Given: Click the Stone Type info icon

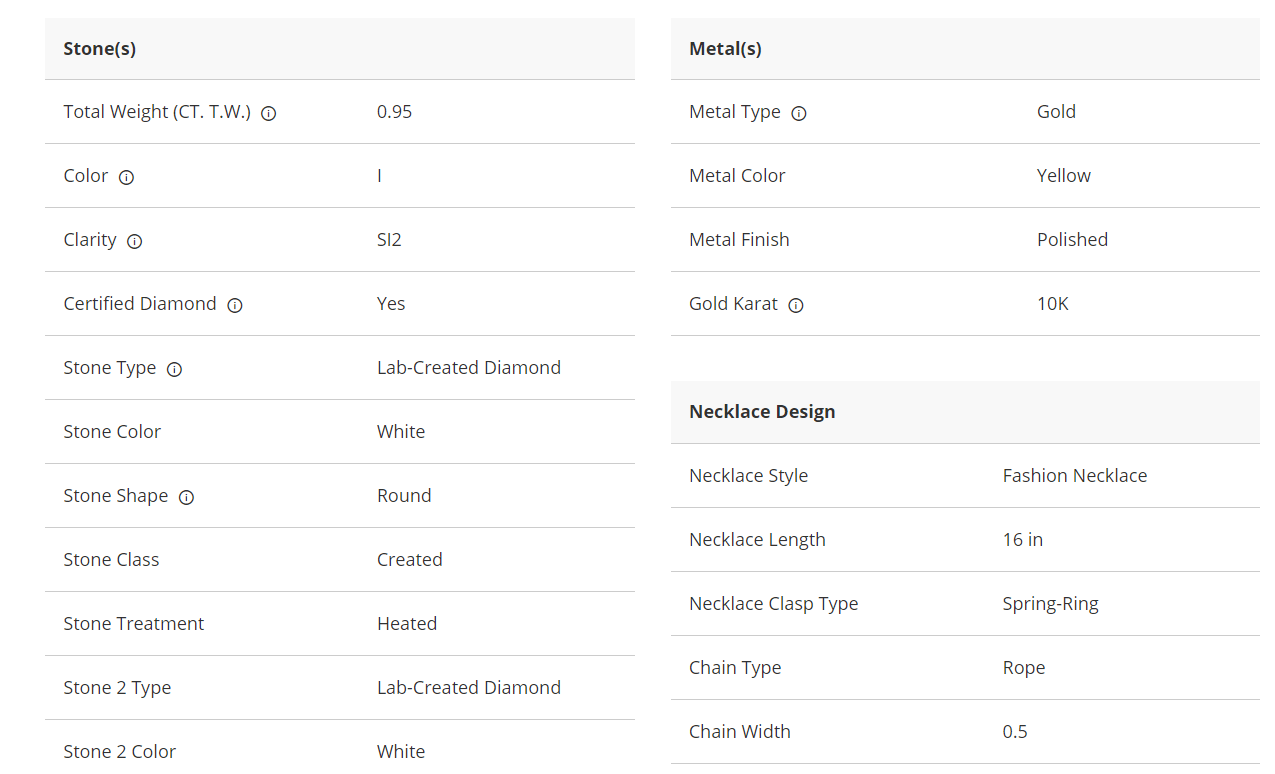Looking at the screenshot, I should click(x=174, y=369).
